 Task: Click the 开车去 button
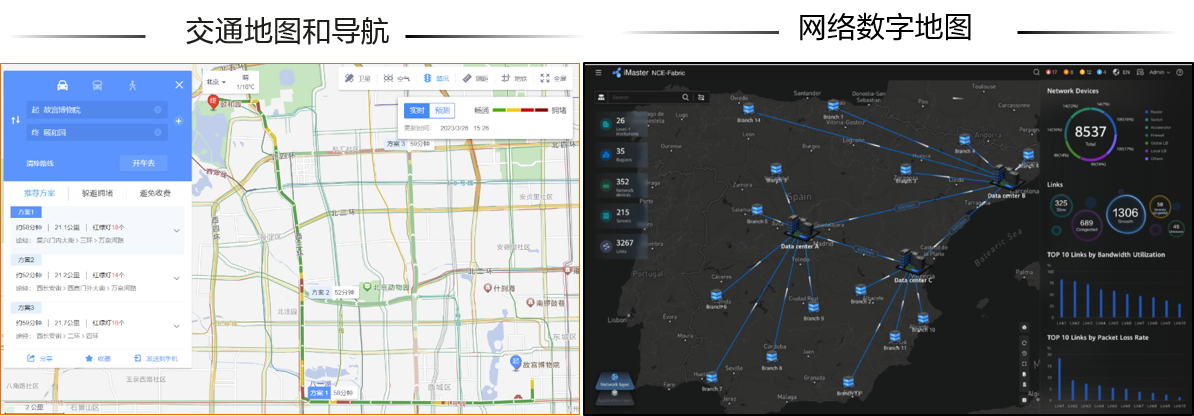click(144, 163)
